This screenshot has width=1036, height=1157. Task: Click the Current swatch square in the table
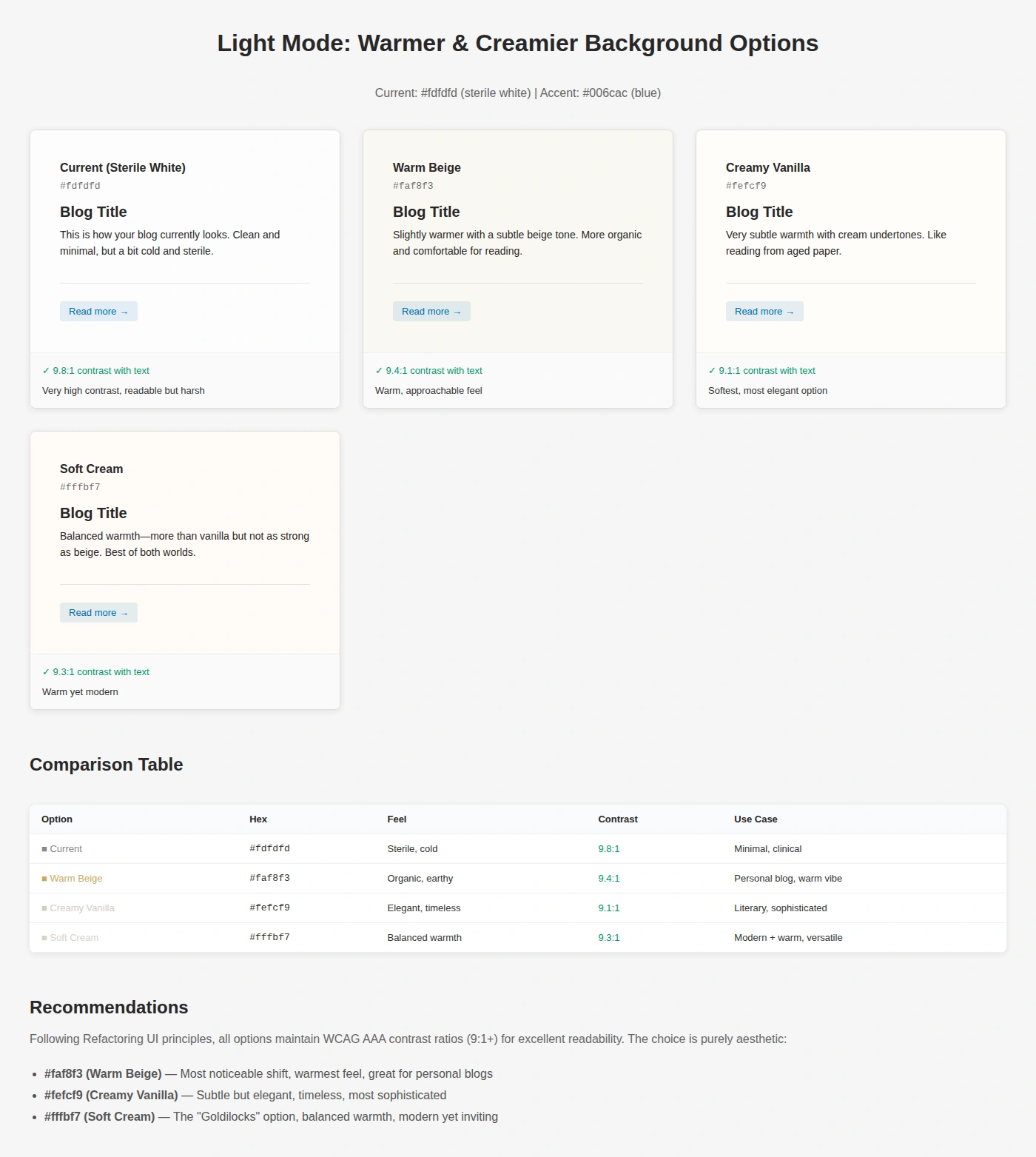pyautogui.click(x=44, y=849)
